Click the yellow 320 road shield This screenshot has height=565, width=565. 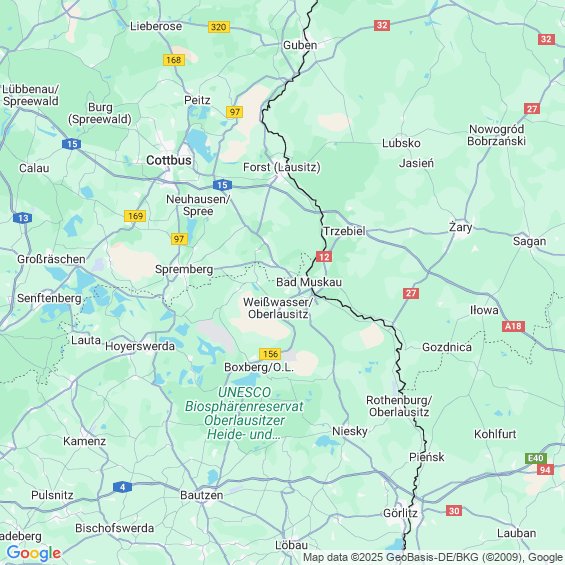click(219, 27)
